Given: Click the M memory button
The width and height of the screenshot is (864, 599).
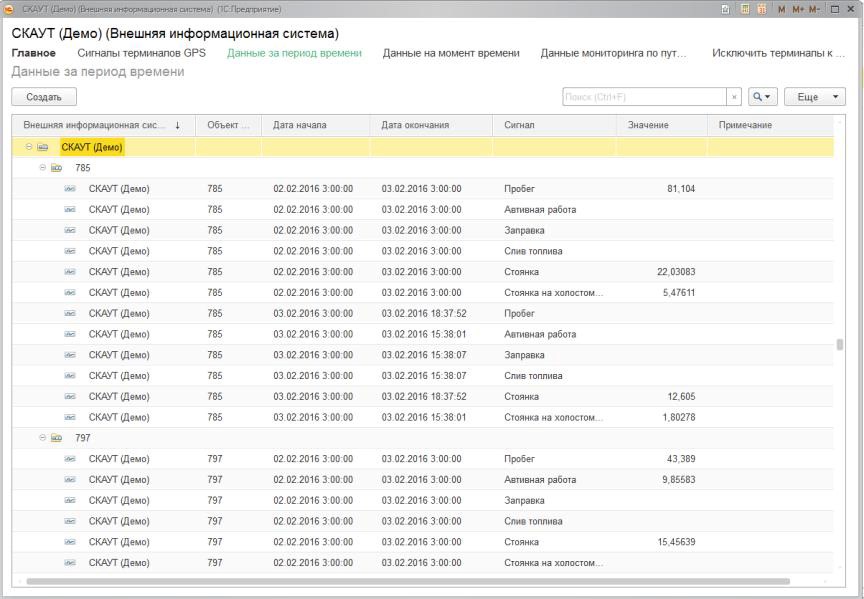Looking at the screenshot, I should click(x=781, y=9).
